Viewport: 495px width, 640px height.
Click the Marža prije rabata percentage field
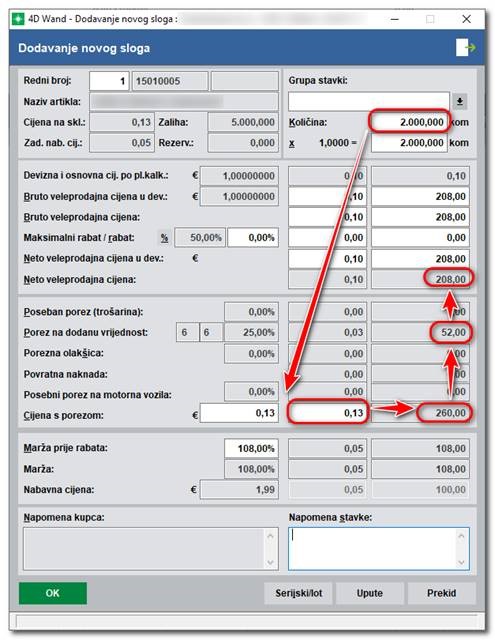[x=251, y=448]
